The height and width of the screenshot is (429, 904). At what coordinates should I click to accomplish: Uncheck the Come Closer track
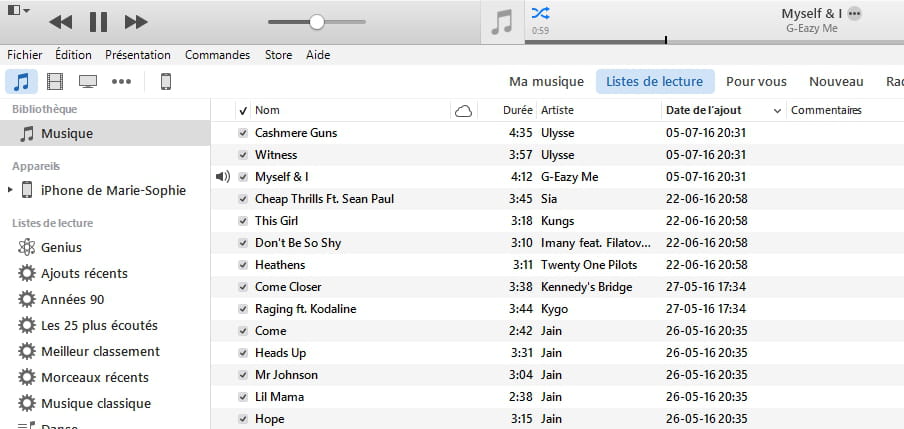pos(243,287)
